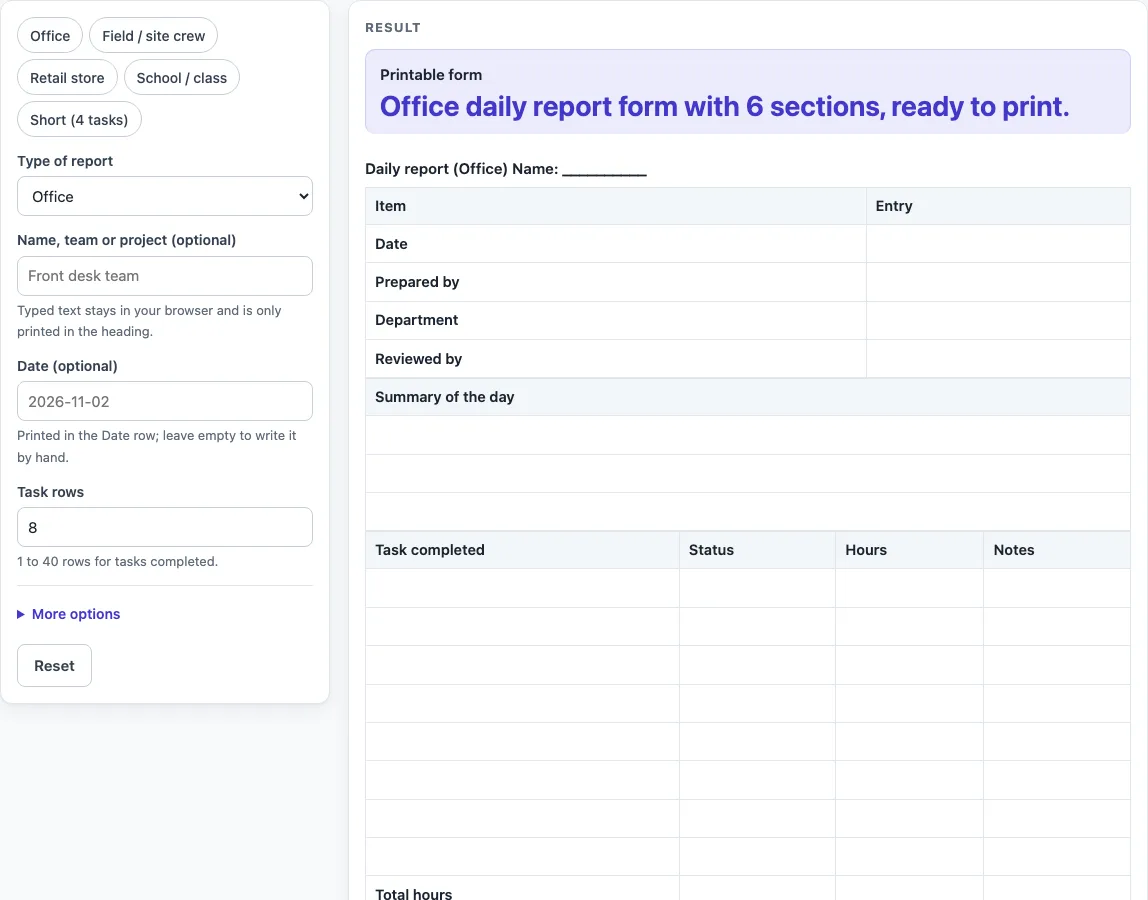The width and height of the screenshot is (1148, 900).
Task: Click the '1 to 40 rows' hint text
Action: (x=117, y=562)
